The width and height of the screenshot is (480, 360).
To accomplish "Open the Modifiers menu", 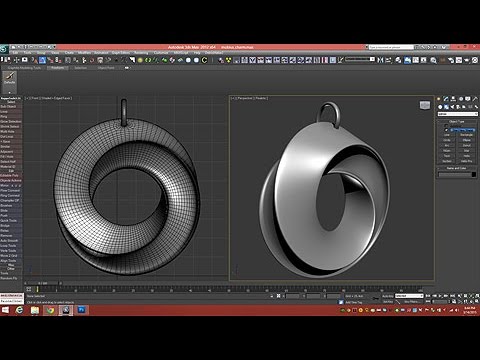I will [x=84, y=53].
